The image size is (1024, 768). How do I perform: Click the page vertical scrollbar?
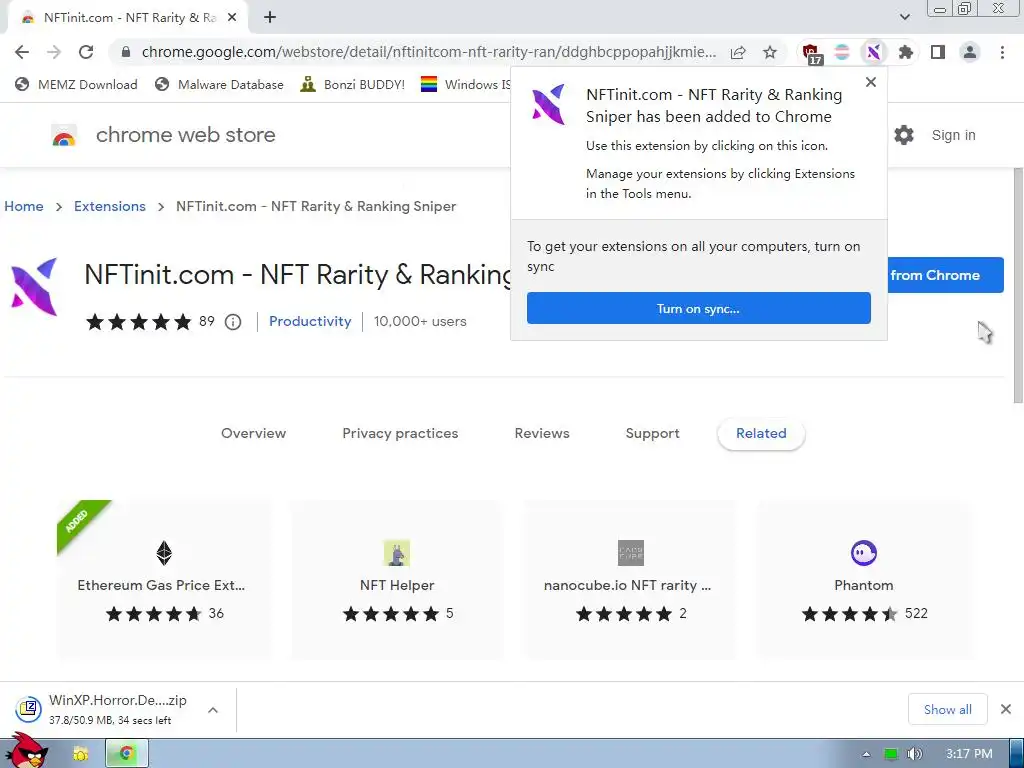(1018, 285)
